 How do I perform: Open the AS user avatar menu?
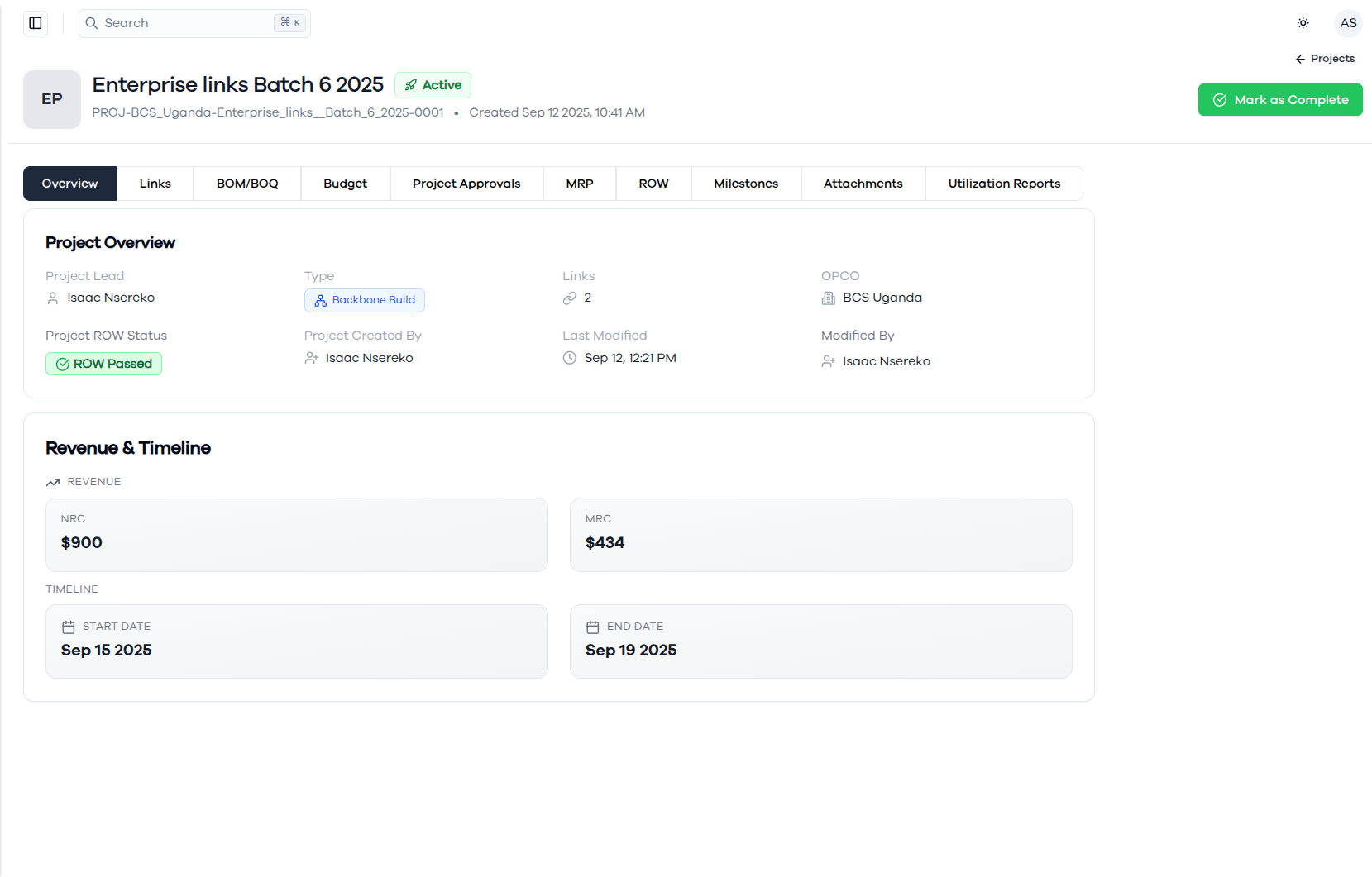(1348, 23)
